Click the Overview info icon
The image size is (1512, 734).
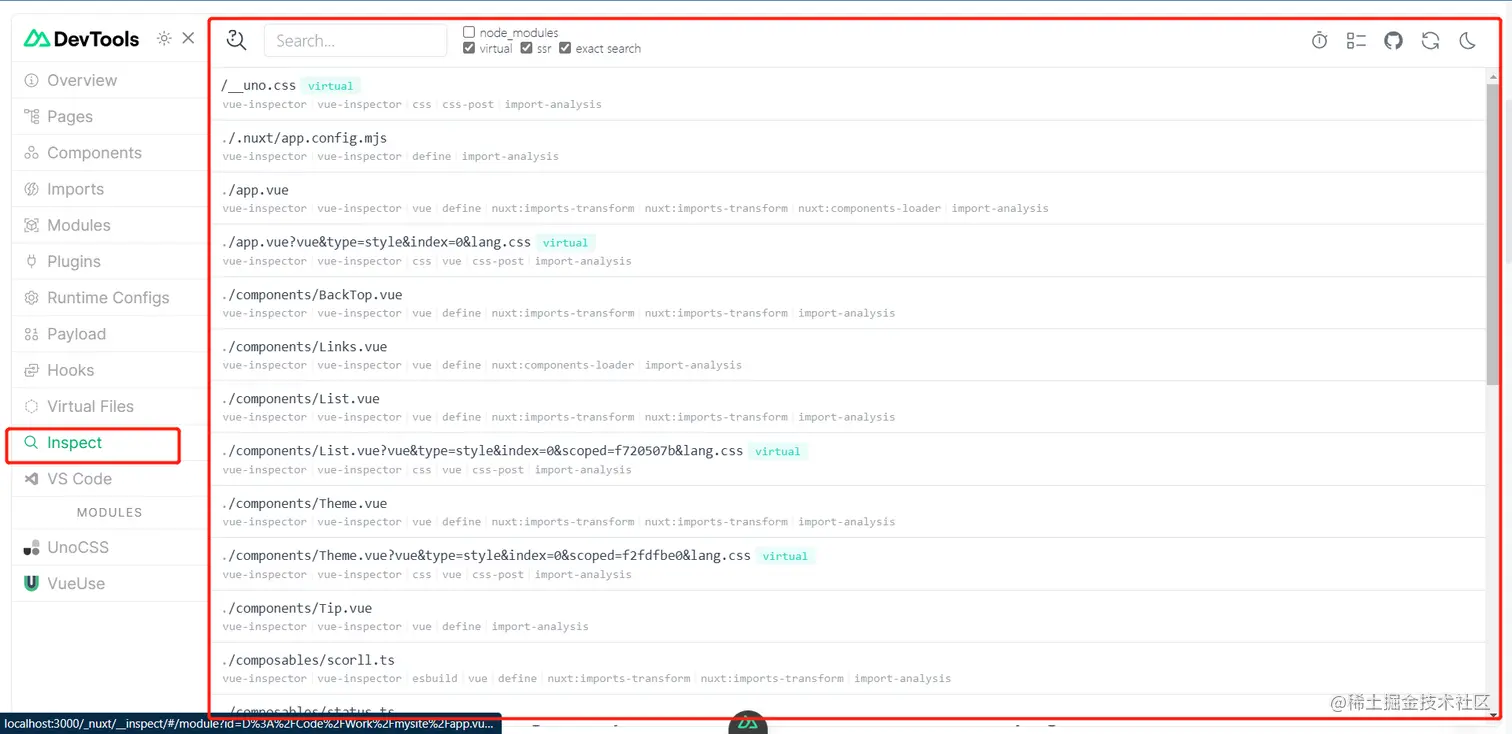[x=32, y=80]
